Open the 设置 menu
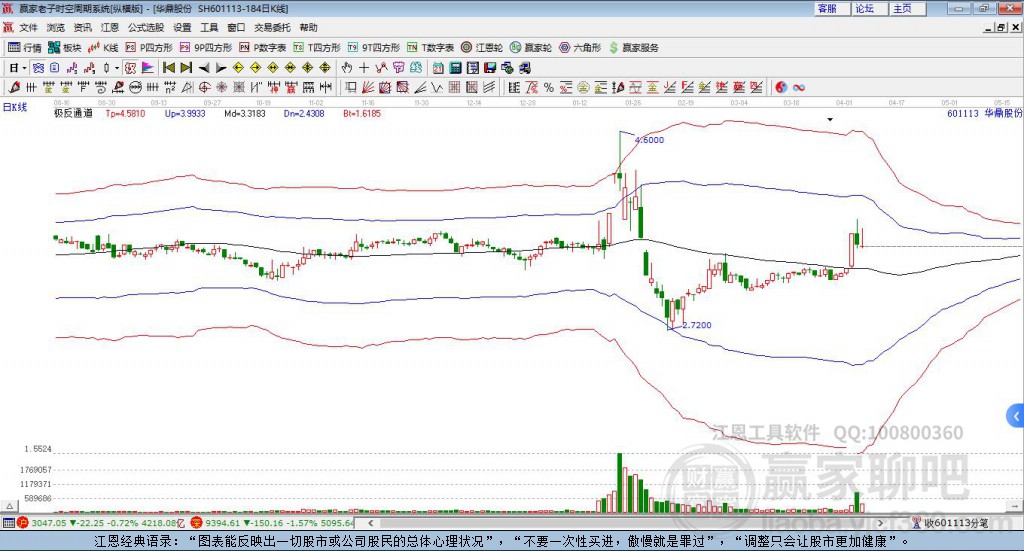 (x=182, y=27)
